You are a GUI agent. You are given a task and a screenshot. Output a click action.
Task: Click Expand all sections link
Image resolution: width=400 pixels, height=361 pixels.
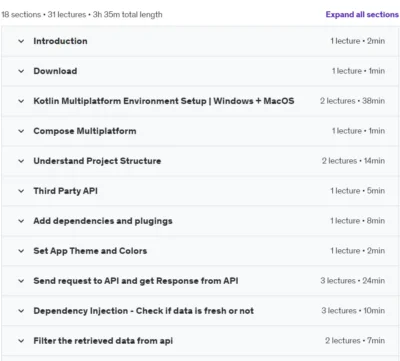[x=362, y=15]
